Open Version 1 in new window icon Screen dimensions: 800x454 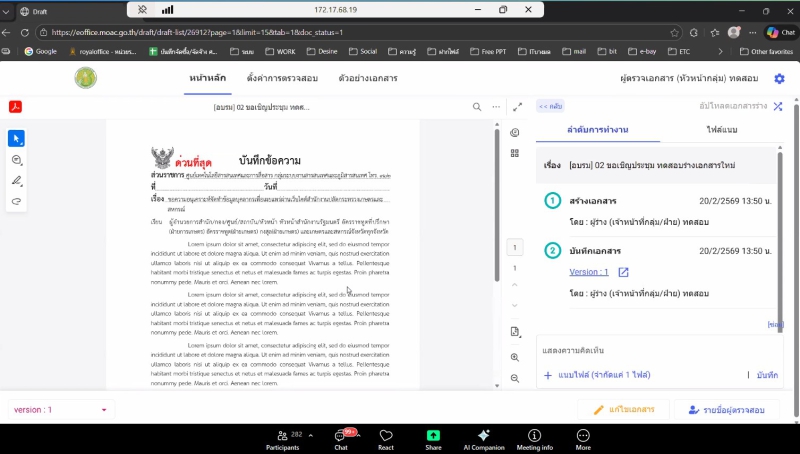(623, 272)
